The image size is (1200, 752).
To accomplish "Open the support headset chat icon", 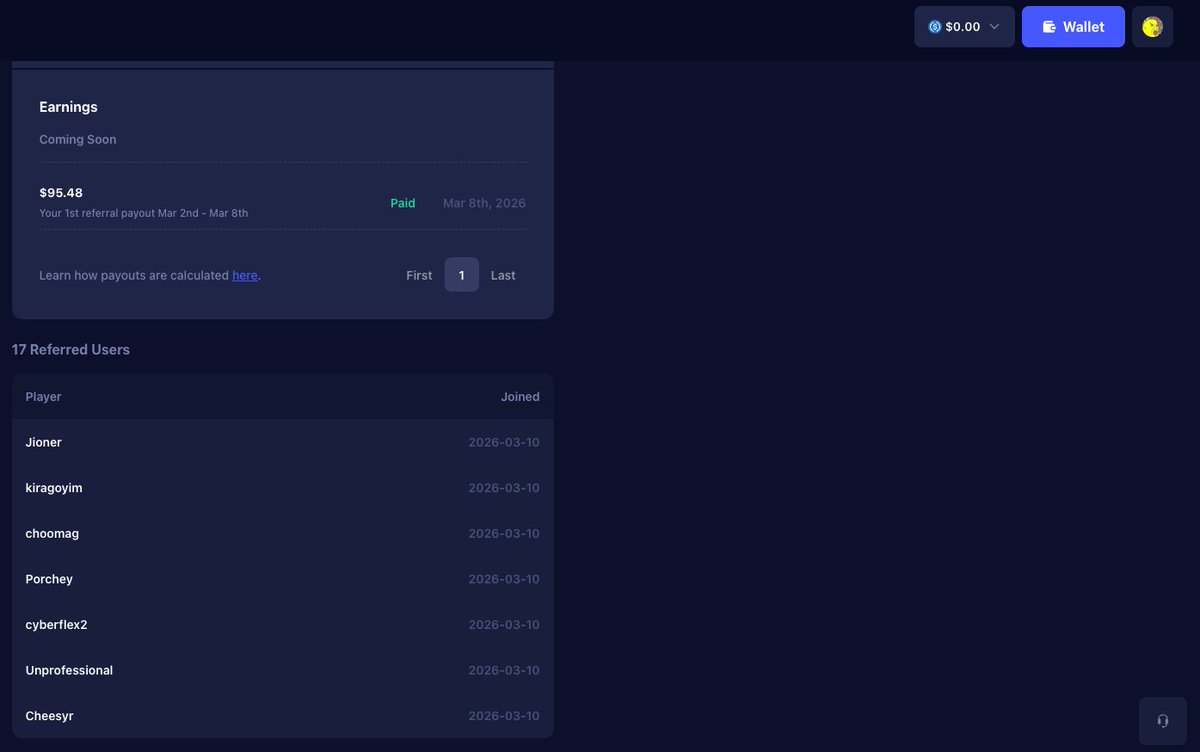I will (x=1163, y=721).
